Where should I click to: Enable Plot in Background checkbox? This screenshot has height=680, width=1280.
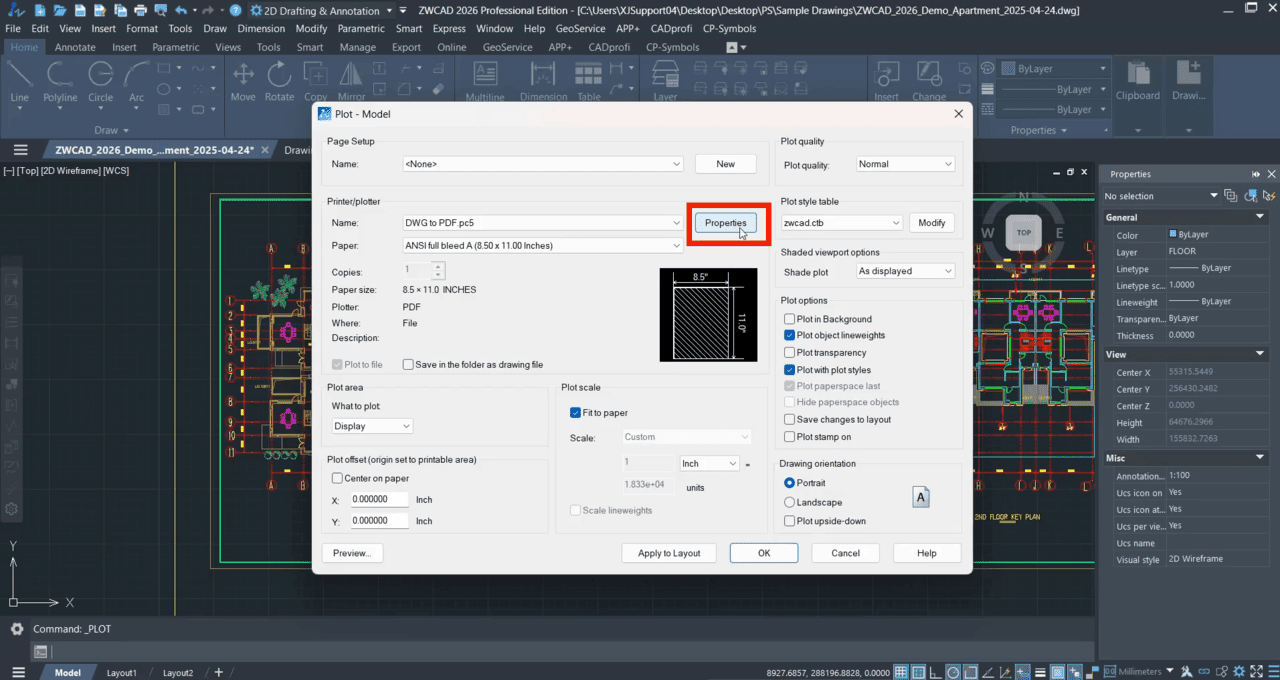[x=790, y=319]
